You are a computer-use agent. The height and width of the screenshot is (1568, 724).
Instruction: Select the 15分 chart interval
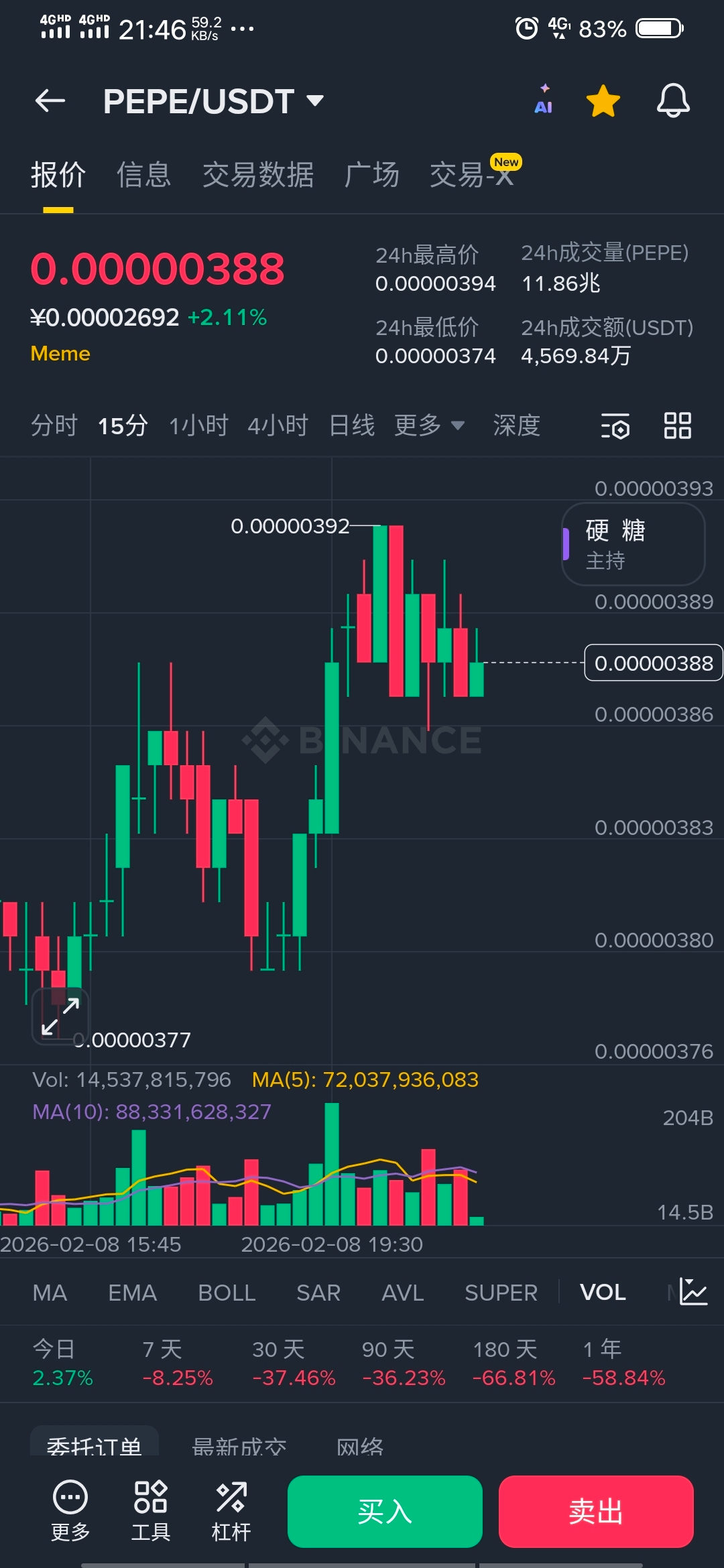point(123,426)
